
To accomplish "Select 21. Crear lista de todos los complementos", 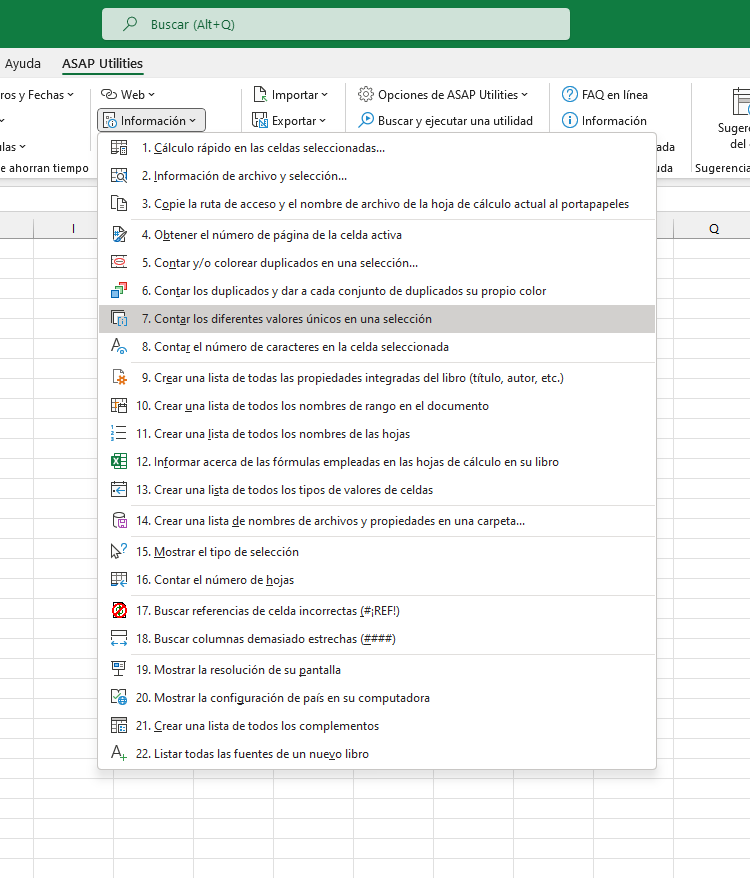I will (x=376, y=726).
